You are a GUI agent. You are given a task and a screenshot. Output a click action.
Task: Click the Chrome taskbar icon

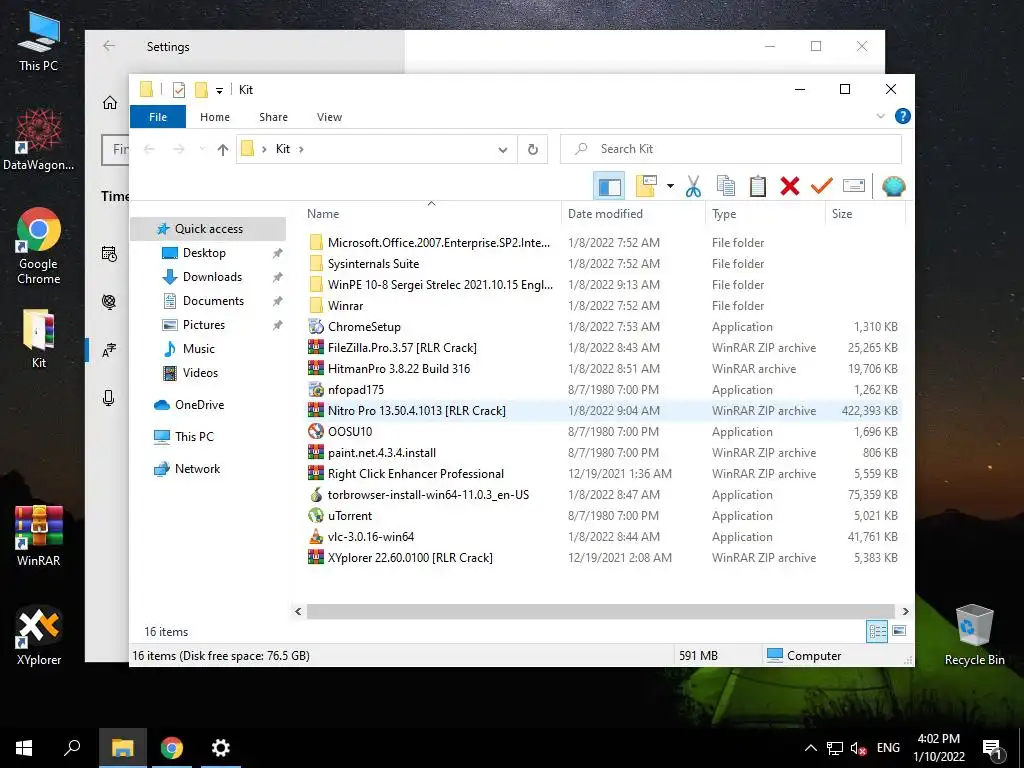coord(172,748)
